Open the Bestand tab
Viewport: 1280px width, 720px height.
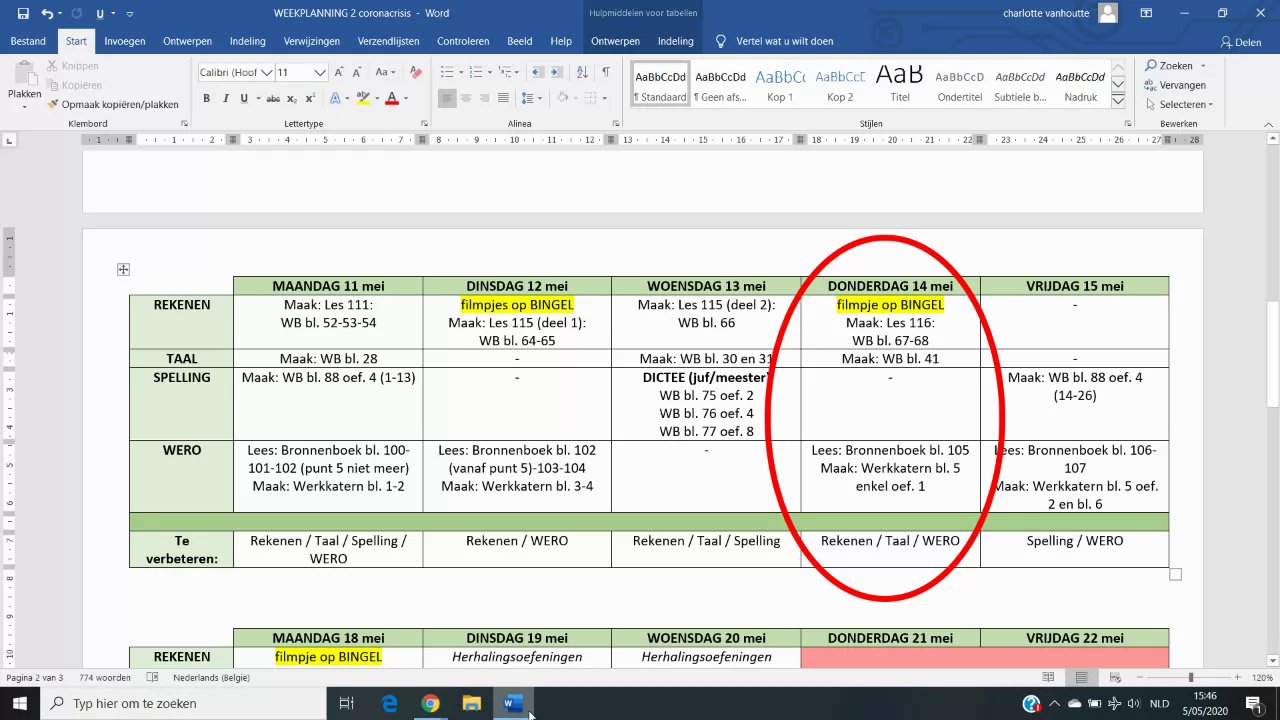(28, 42)
